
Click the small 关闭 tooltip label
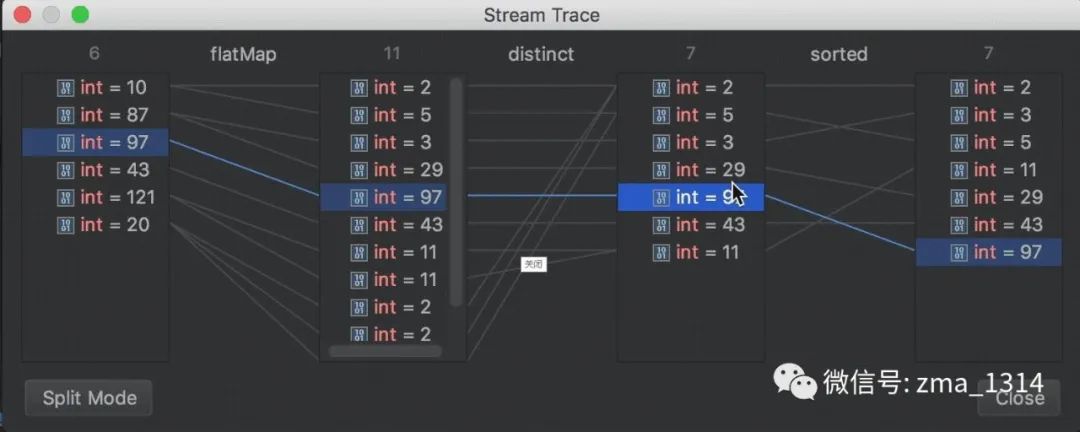(533, 264)
